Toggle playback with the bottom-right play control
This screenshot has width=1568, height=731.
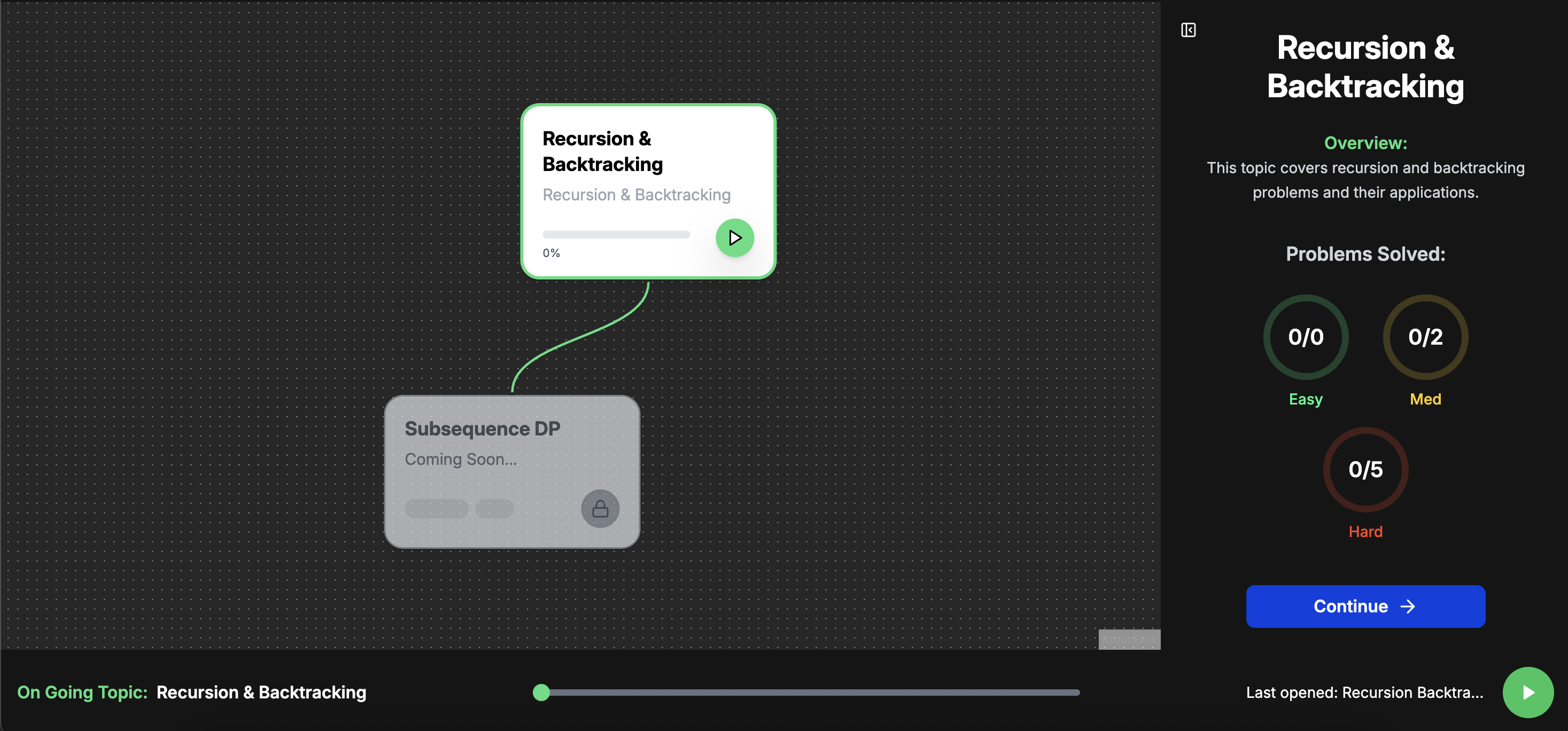[x=1527, y=692]
